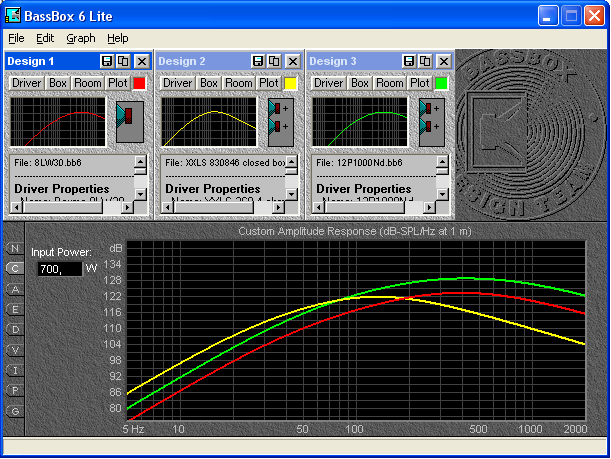The height and width of the screenshot is (459, 611).
Task: Click the save icon in Design 3 header
Action: 408,61
